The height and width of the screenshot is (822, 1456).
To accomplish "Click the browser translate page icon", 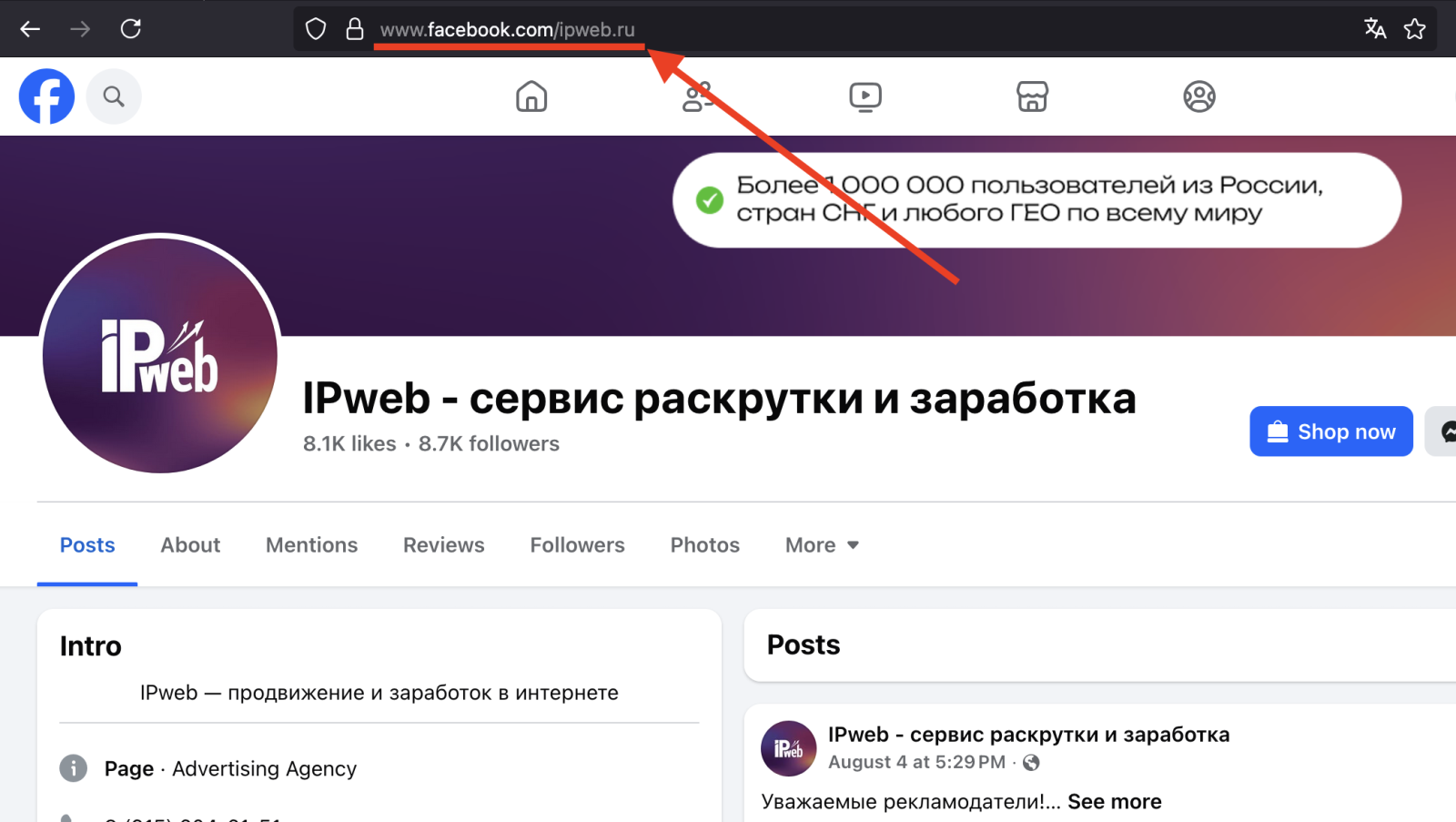I will click(x=1374, y=29).
